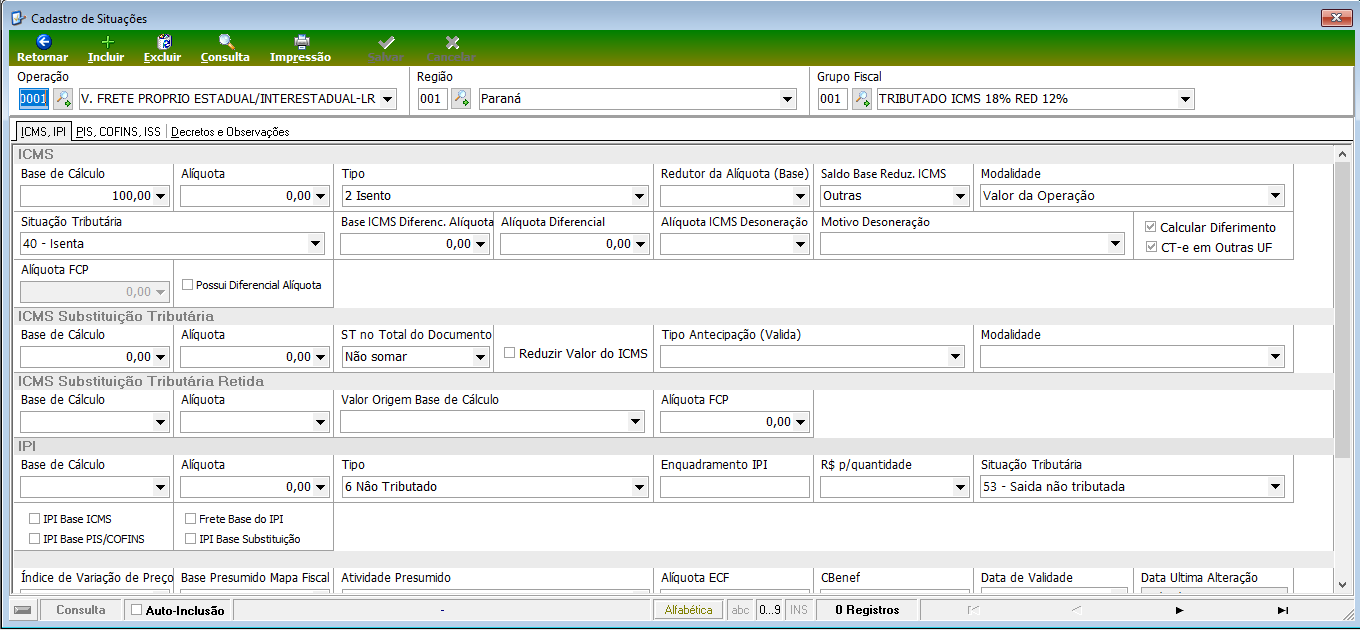Click the vertical scrollbar down arrow
The height and width of the screenshot is (631, 1361).
pyautogui.click(x=1343, y=585)
